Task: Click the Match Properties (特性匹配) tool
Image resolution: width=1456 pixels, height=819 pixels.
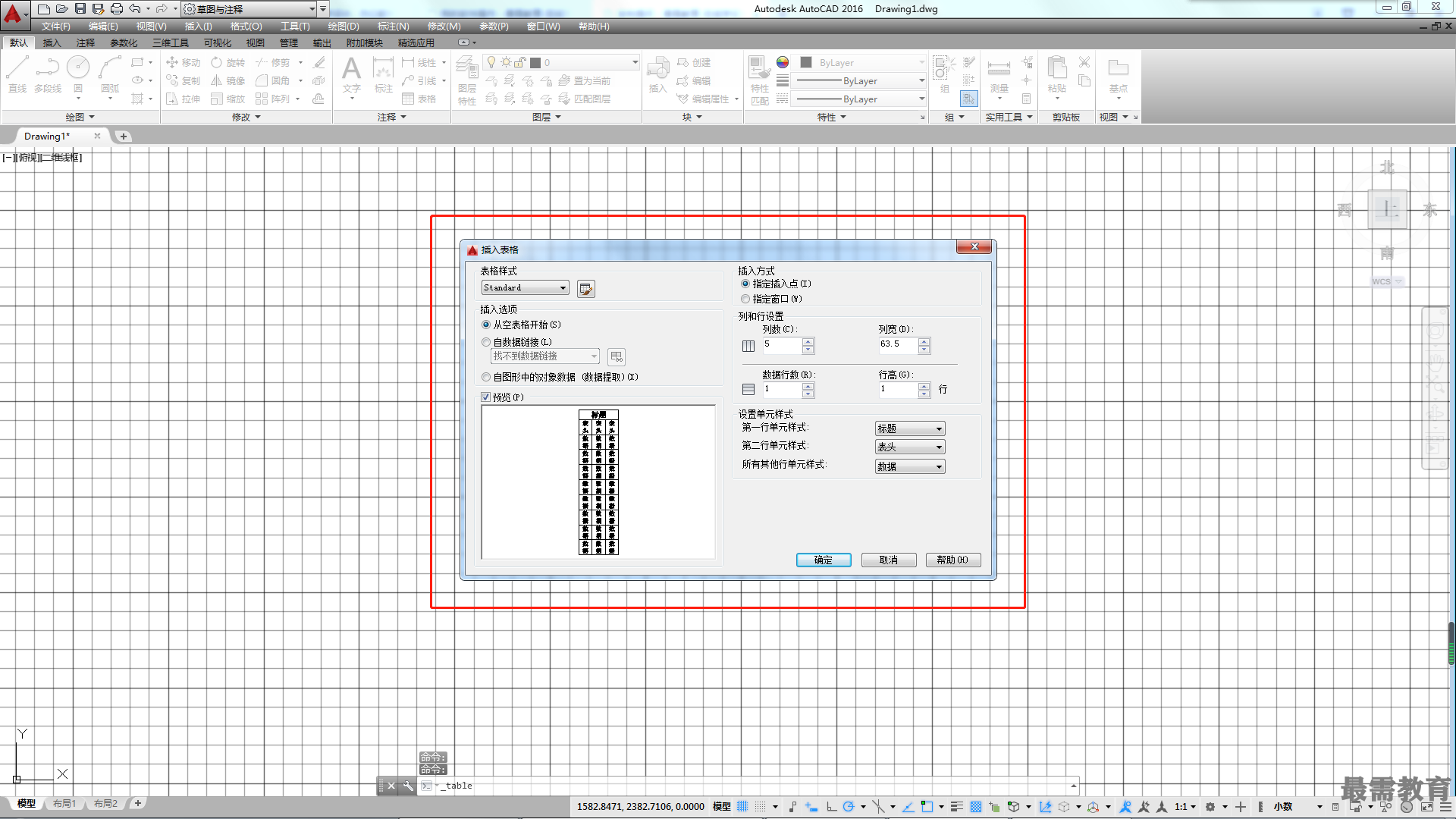Action: point(759,80)
